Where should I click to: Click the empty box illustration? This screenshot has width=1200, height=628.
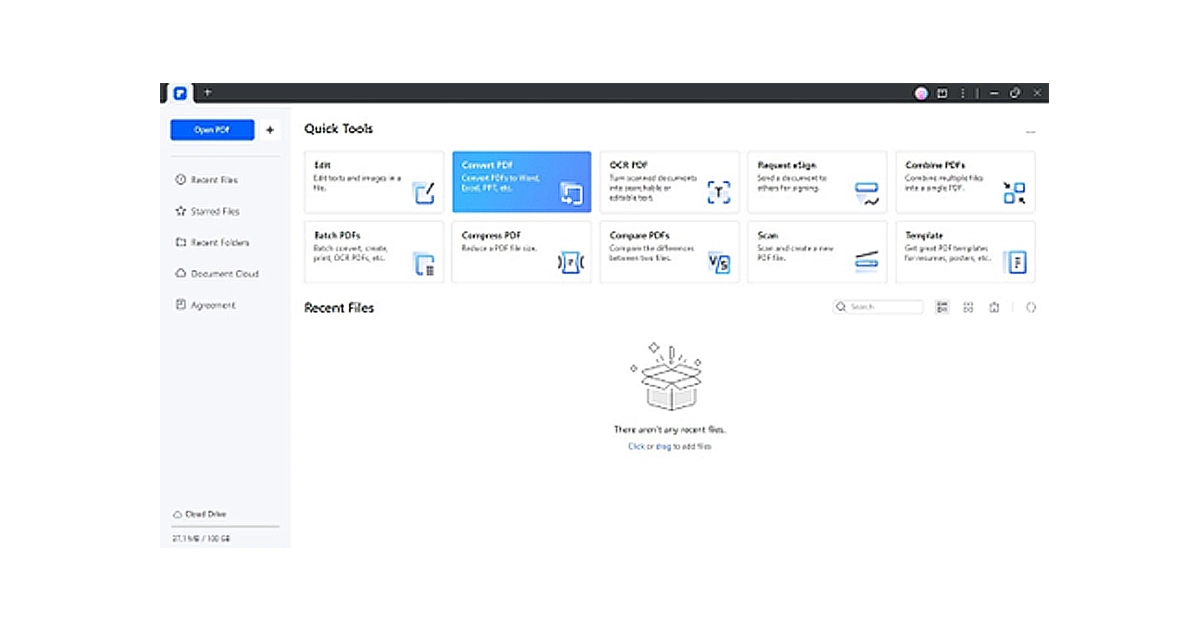click(669, 378)
